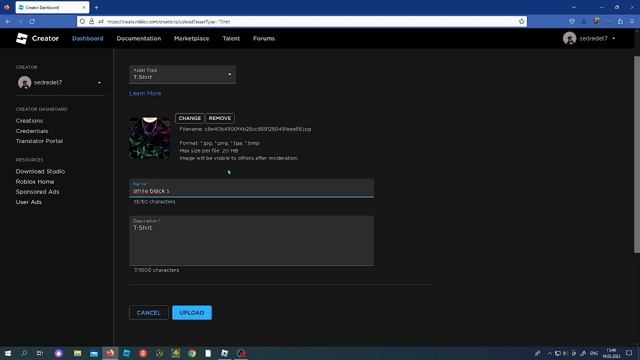
Task: Open Creations in the sidebar
Action: 29,121
